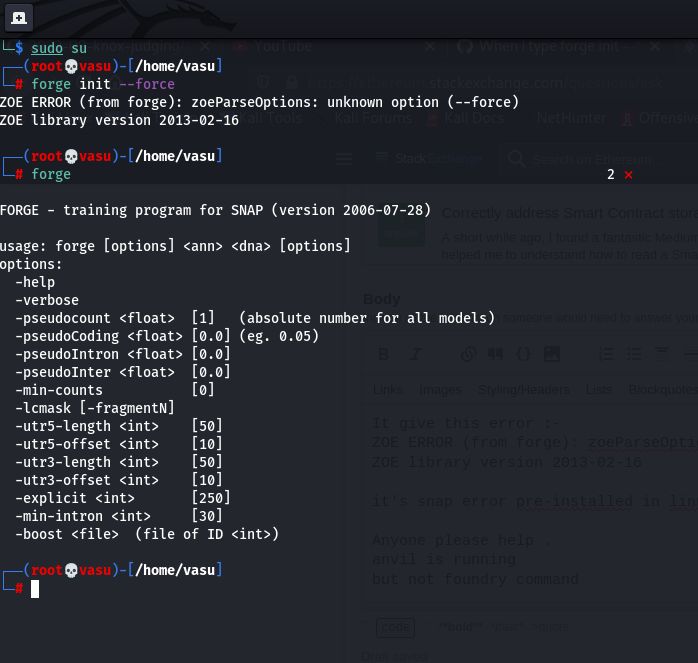Click 'ZOE library version 2013-02-16' line
The width and height of the screenshot is (698, 663).
[x=119, y=120]
